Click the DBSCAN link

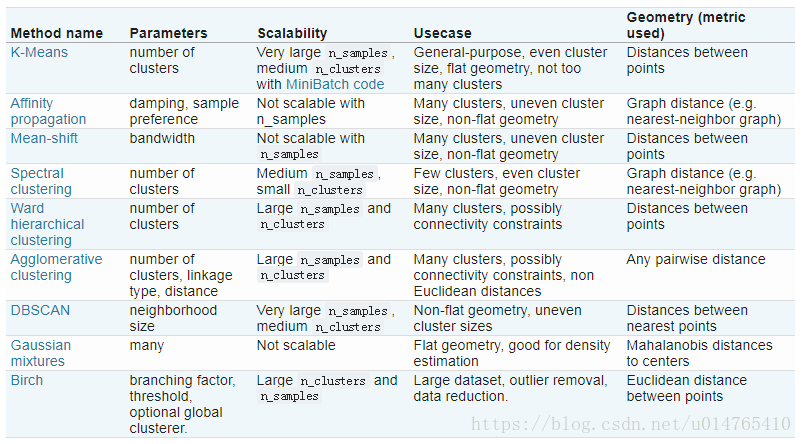40,310
